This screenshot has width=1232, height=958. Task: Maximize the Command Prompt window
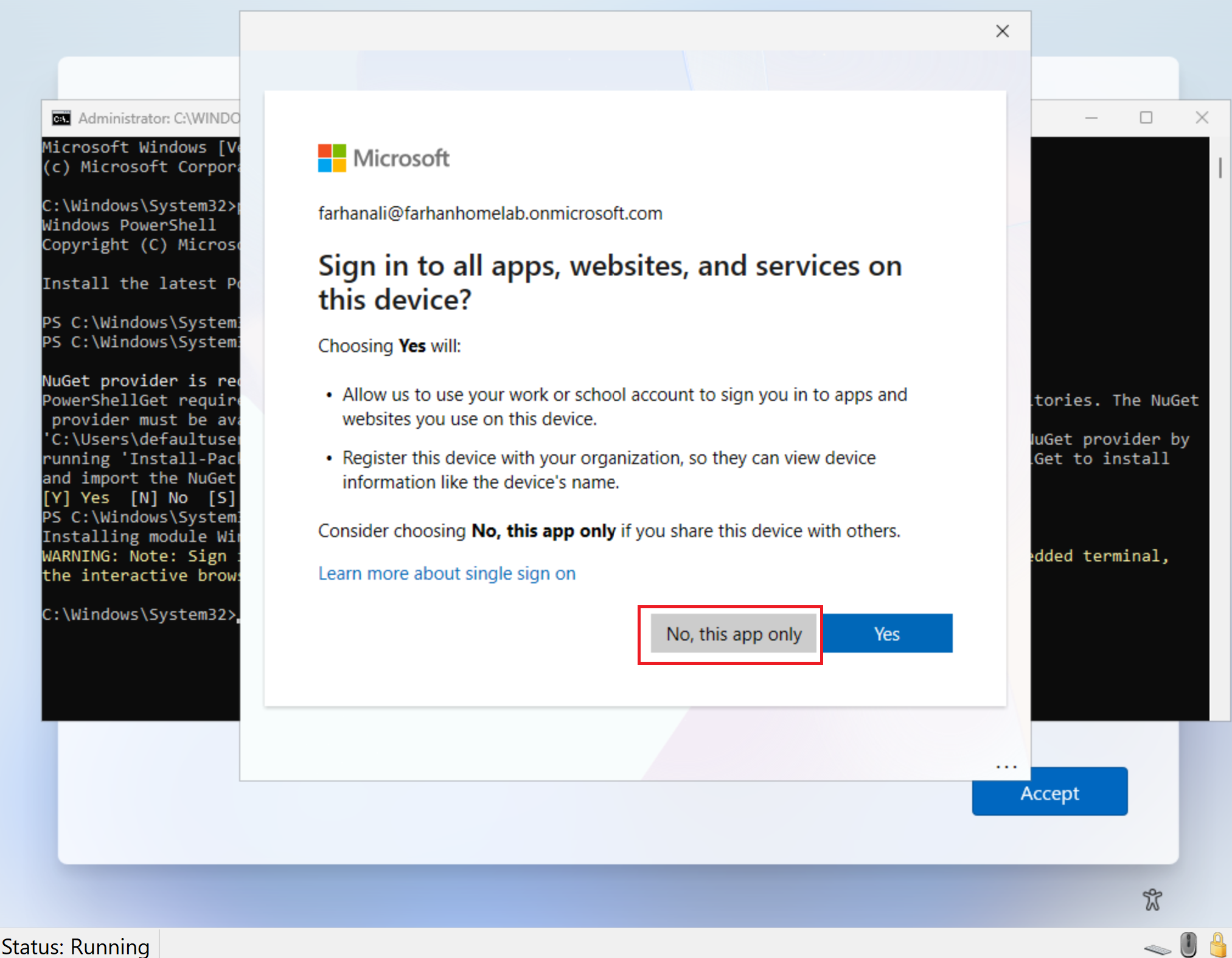[1146, 117]
